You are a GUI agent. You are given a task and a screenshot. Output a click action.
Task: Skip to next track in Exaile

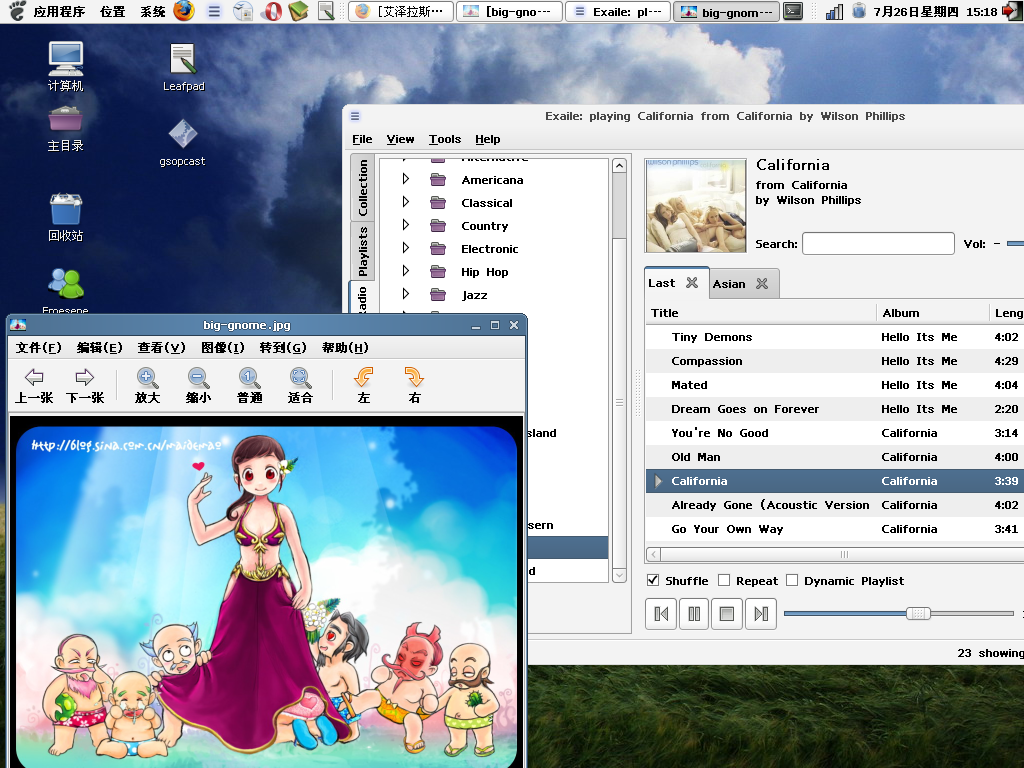point(761,614)
